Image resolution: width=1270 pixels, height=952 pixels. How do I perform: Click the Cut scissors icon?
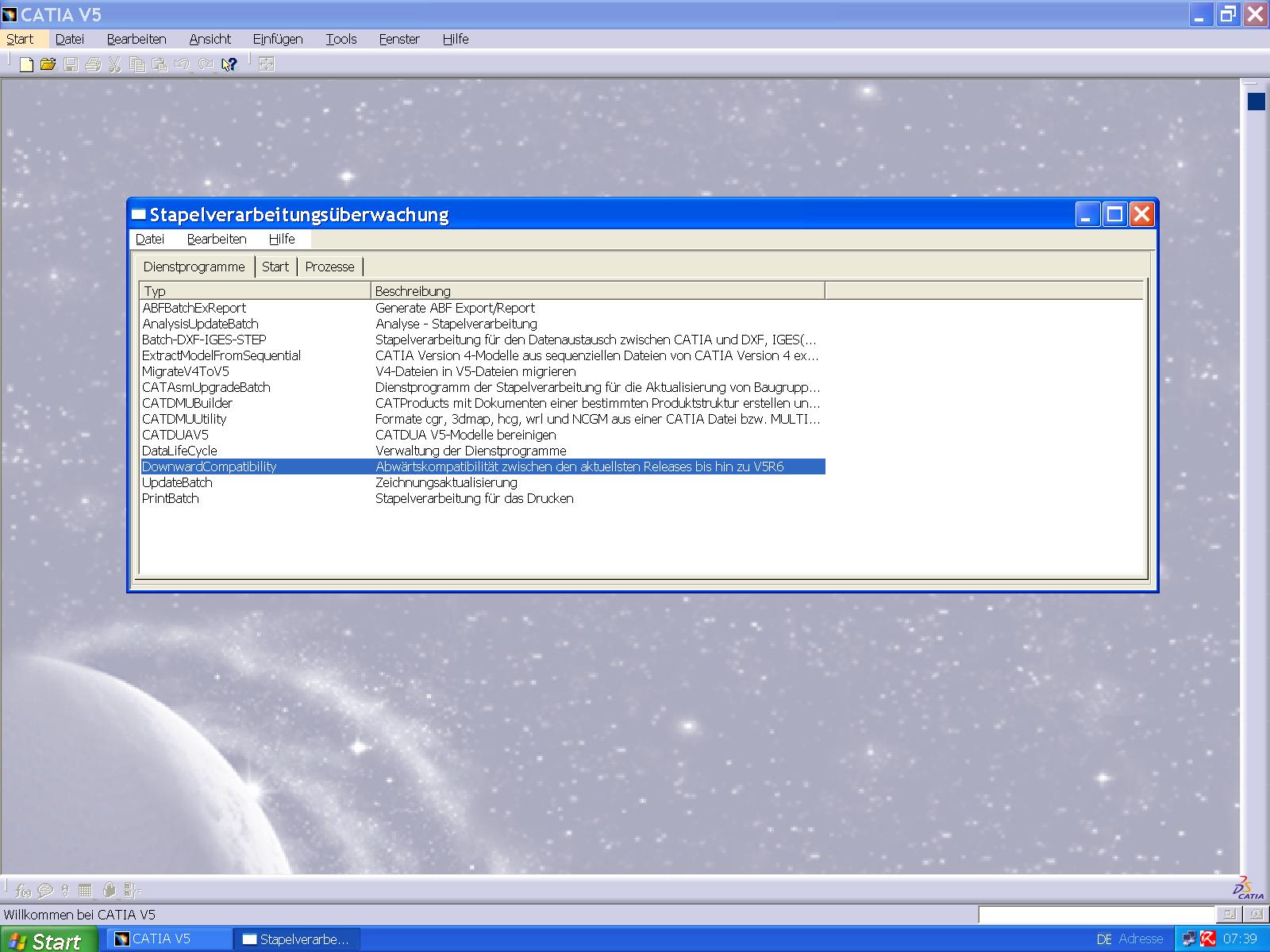click(115, 64)
